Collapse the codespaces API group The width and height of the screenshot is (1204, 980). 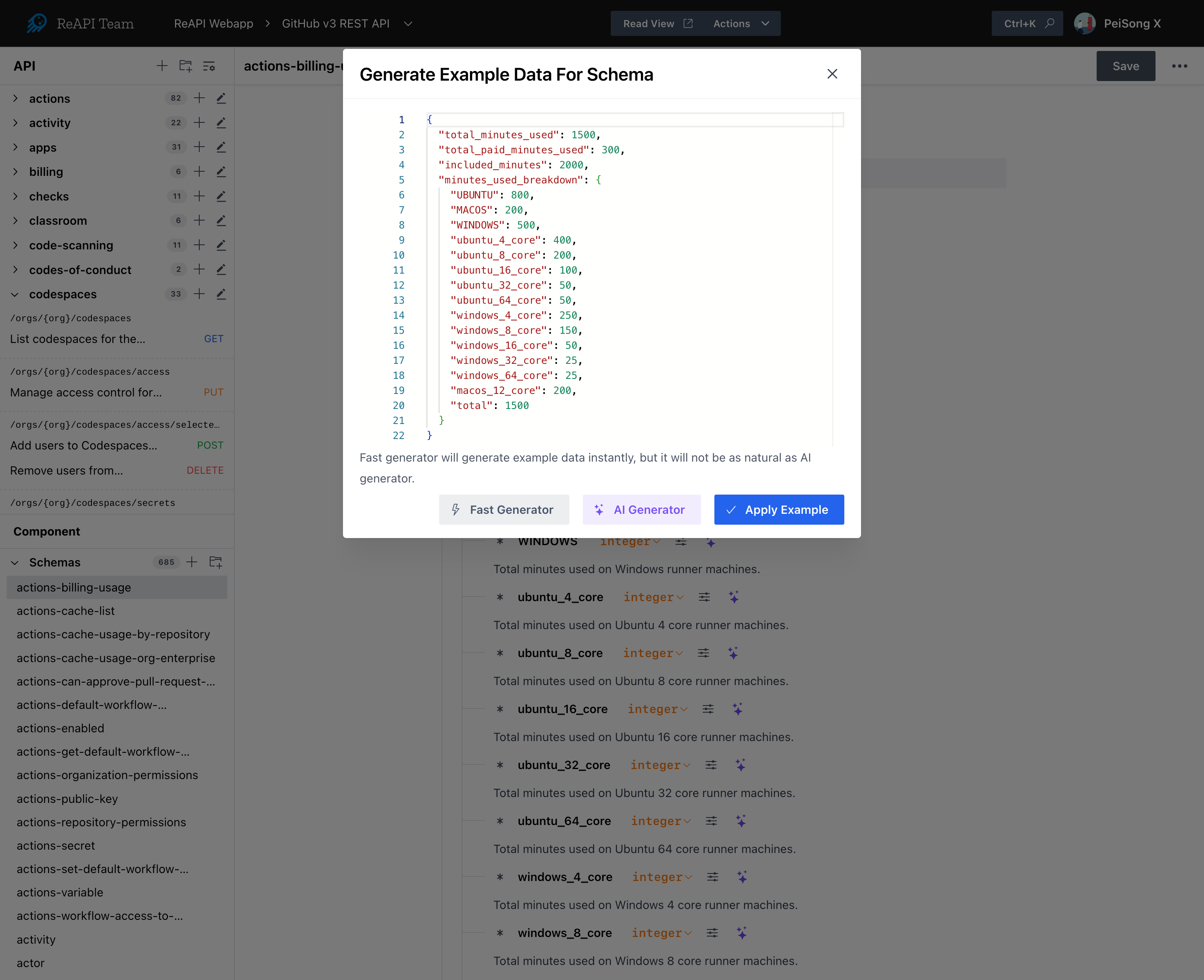[15, 294]
